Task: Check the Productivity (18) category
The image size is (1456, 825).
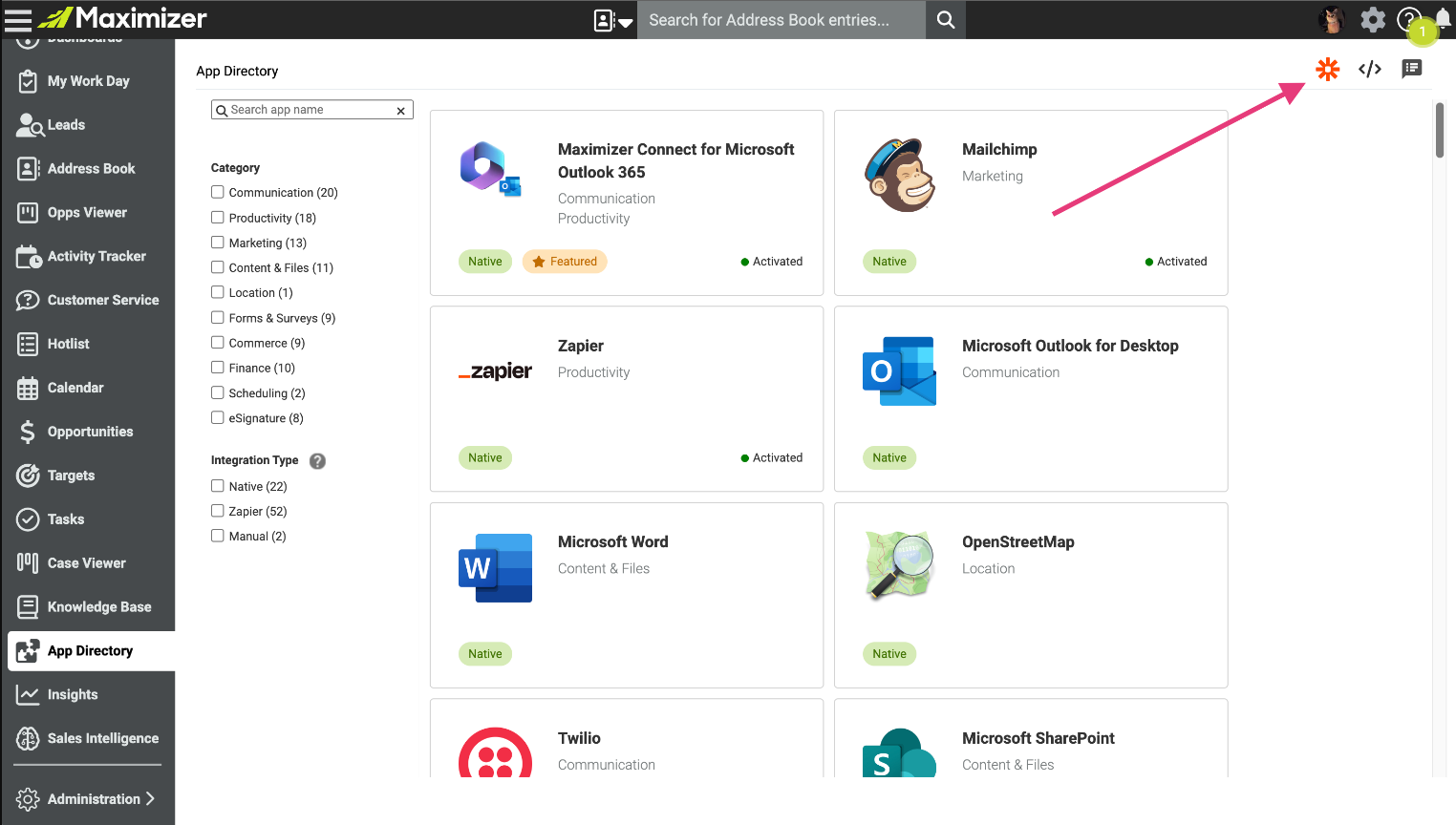Action: (x=218, y=218)
